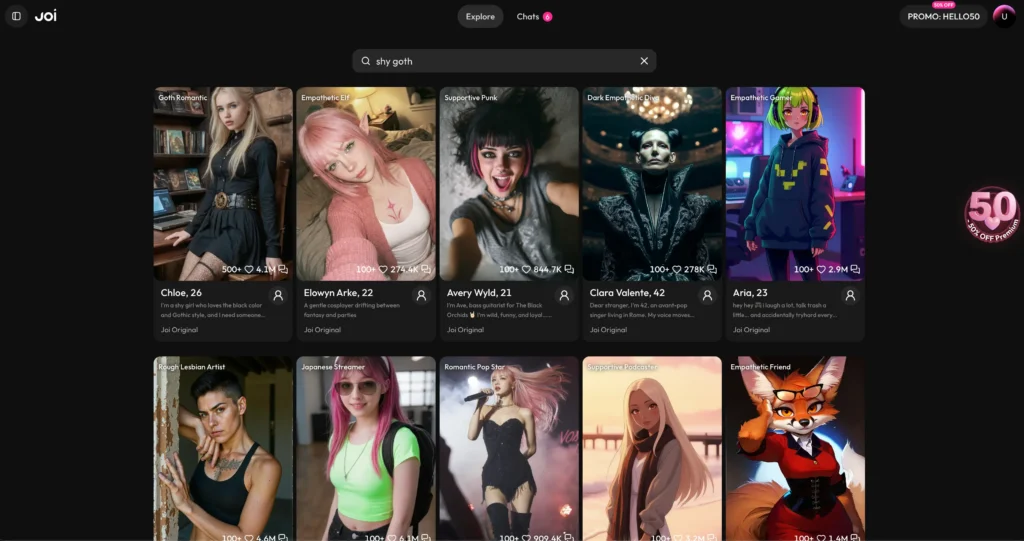Click the Joi Original label under Clara Valente
The image size is (1024, 541).
click(x=608, y=330)
